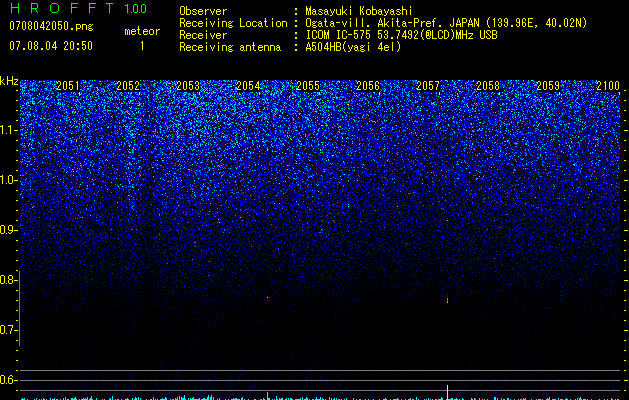Click the 2051 time marker
This screenshot has height=400, width=629.
point(68,86)
